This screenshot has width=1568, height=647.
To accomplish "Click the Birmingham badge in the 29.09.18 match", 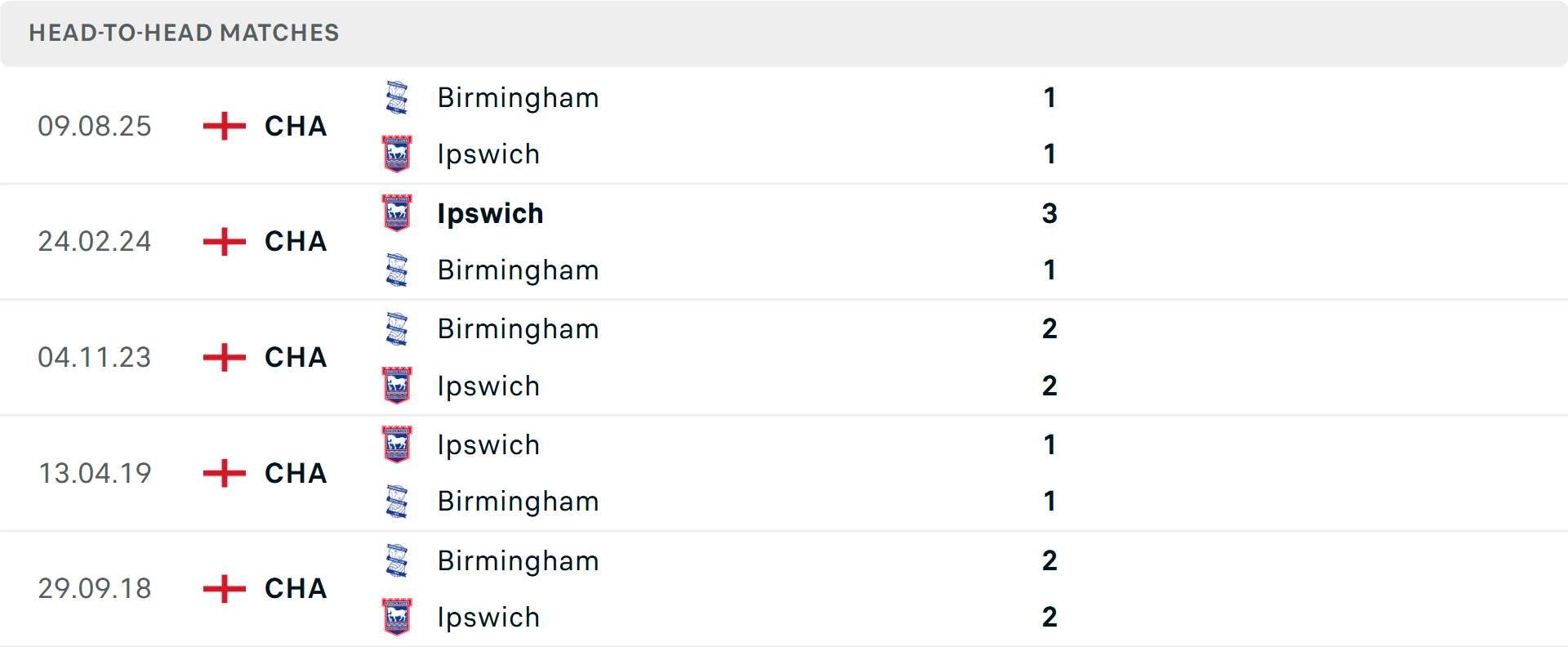I will pyautogui.click(x=397, y=560).
